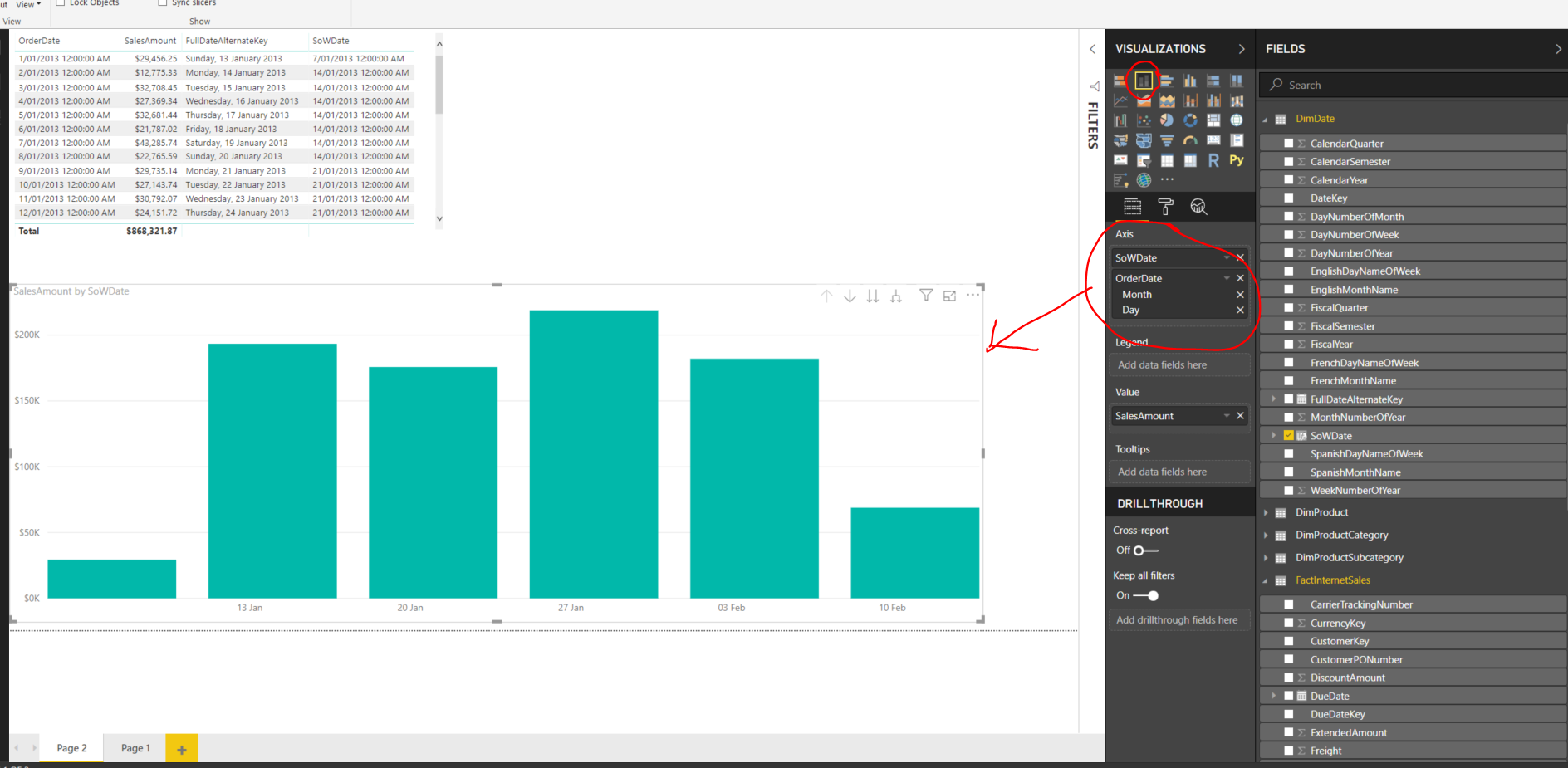This screenshot has height=768, width=1568.
Task: Select the stacked column chart visual
Action: coord(1144,81)
